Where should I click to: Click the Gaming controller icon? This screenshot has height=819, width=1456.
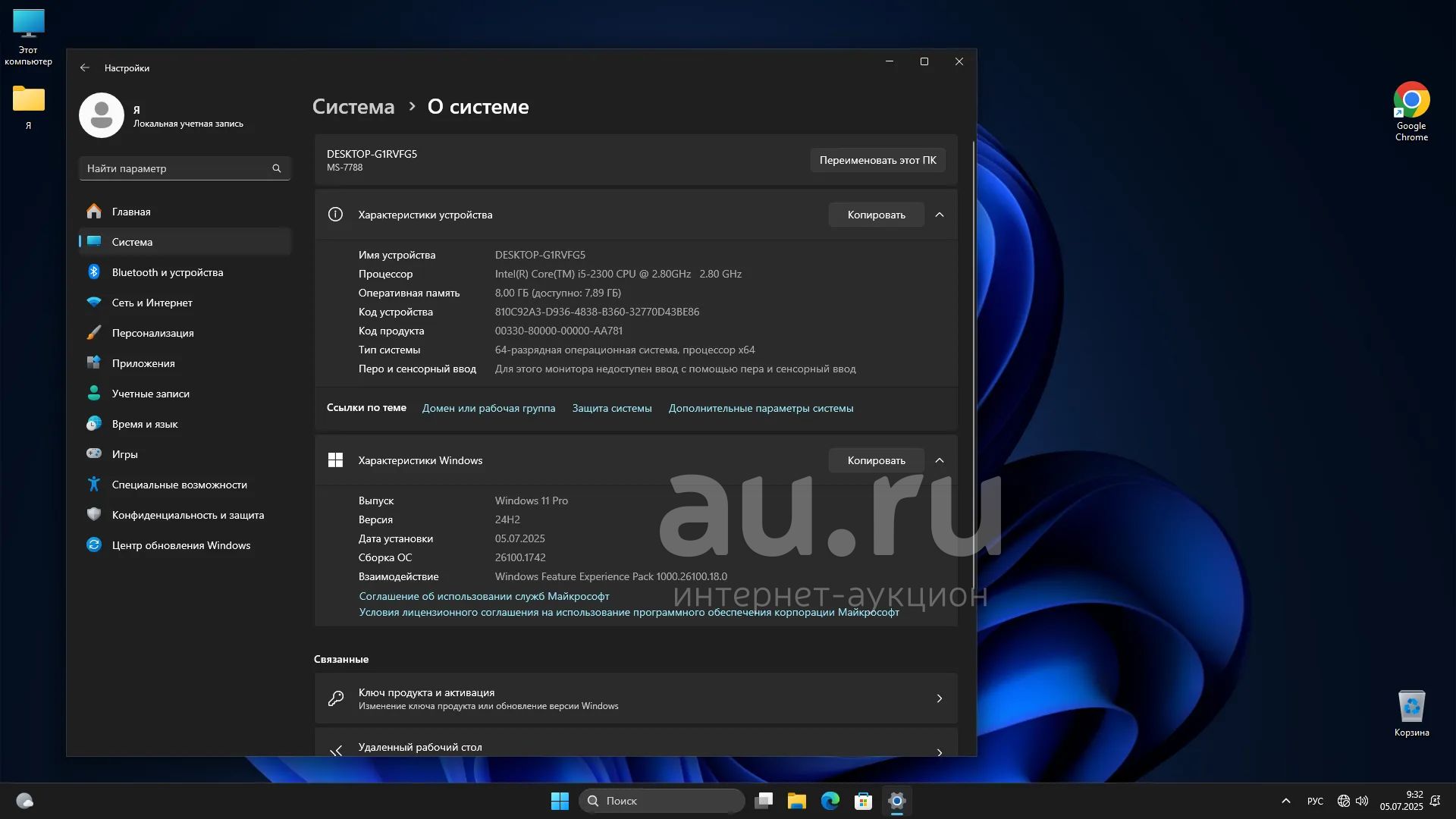coord(94,453)
